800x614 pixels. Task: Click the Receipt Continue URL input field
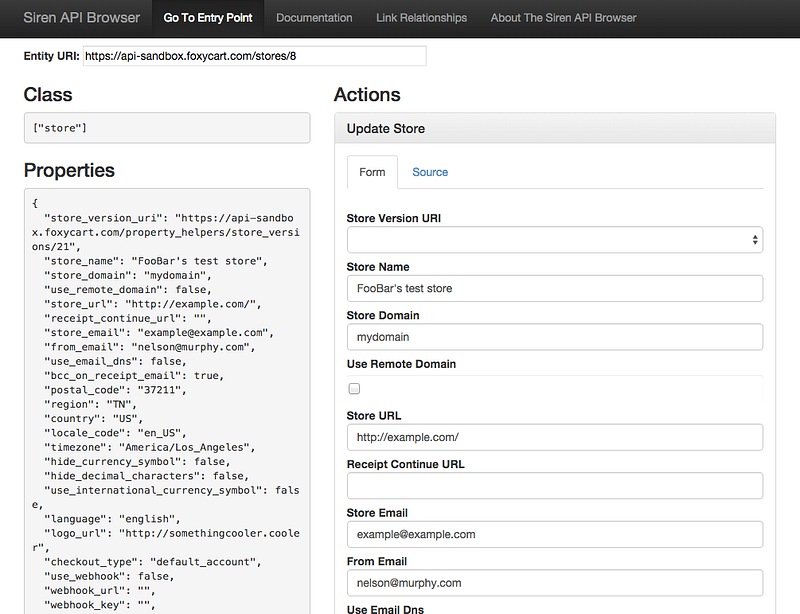(555, 486)
